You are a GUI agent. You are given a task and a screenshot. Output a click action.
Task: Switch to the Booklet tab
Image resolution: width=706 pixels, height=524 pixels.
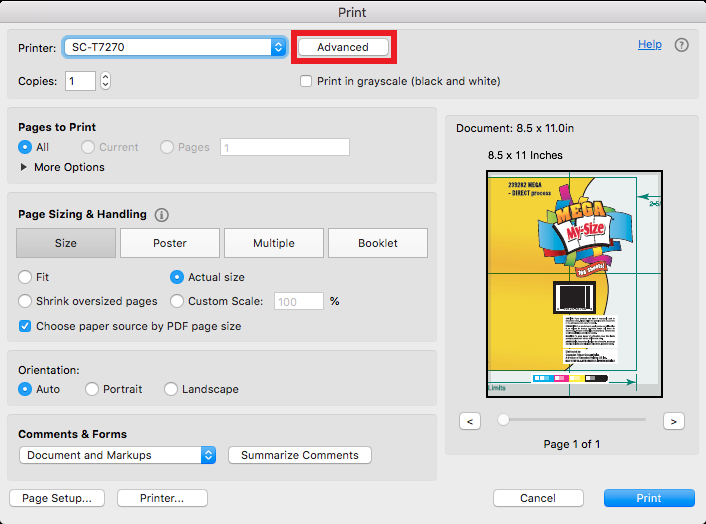(378, 243)
